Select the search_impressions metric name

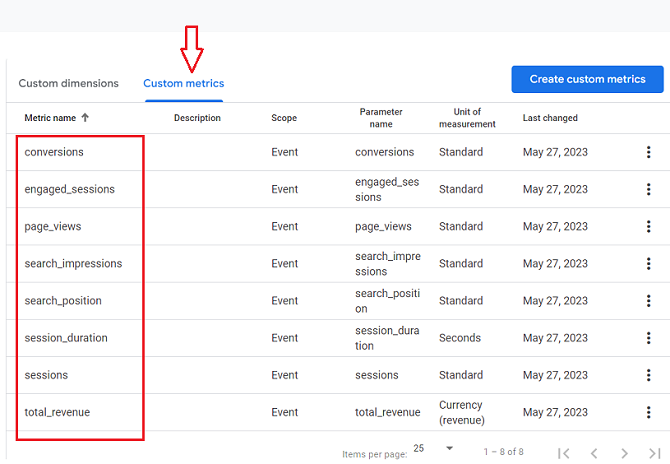(73, 264)
